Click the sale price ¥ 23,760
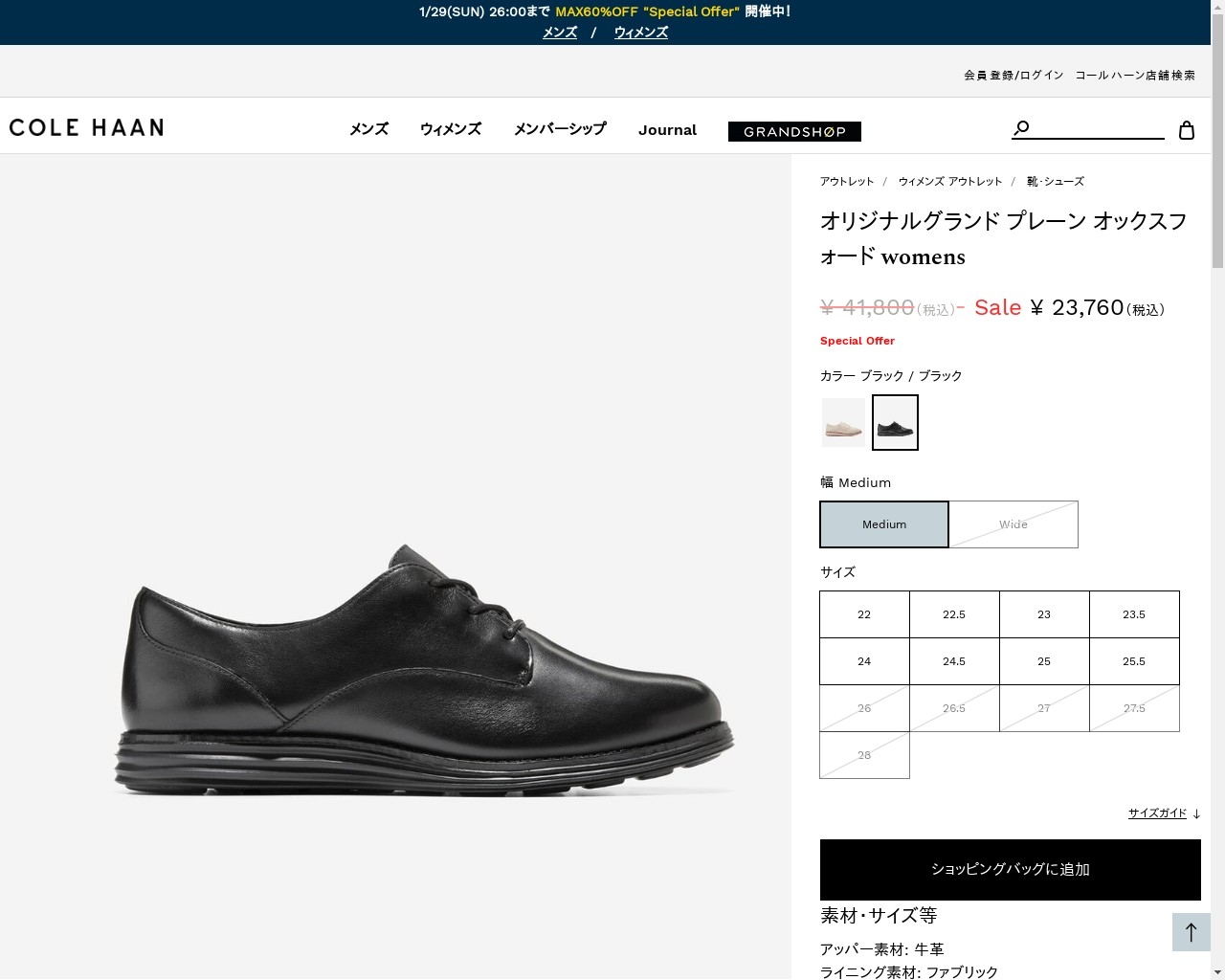 click(1077, 307)
